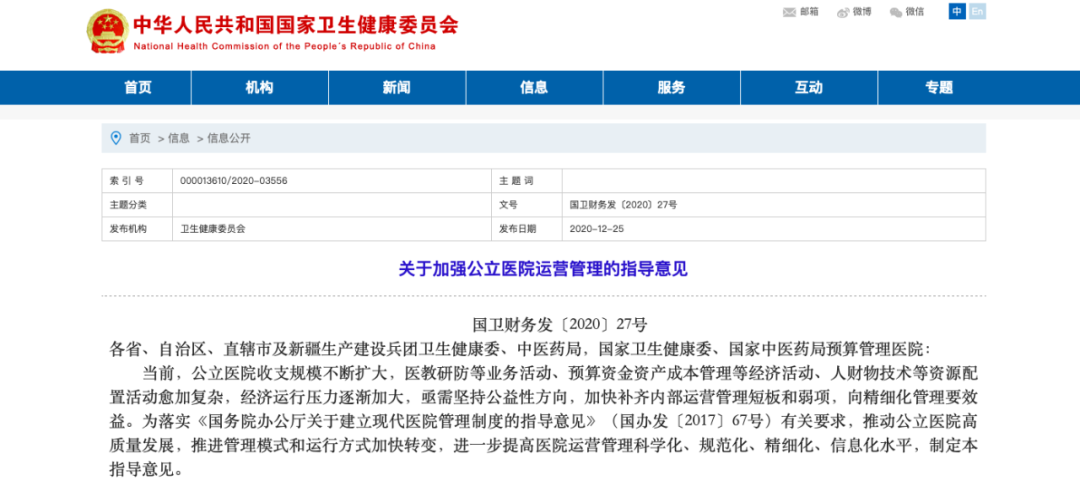Click the 文号 label cell

(x=526, y=205)
